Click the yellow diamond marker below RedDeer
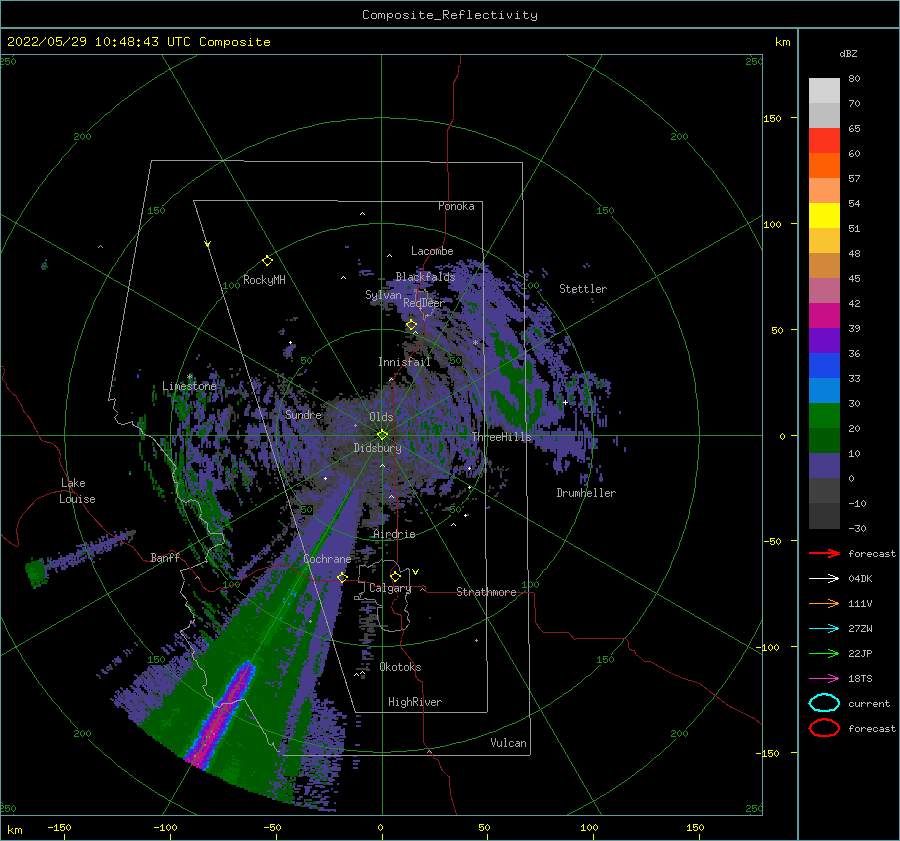The height and width of the screenshot is (841, 900). pos(412,325)
